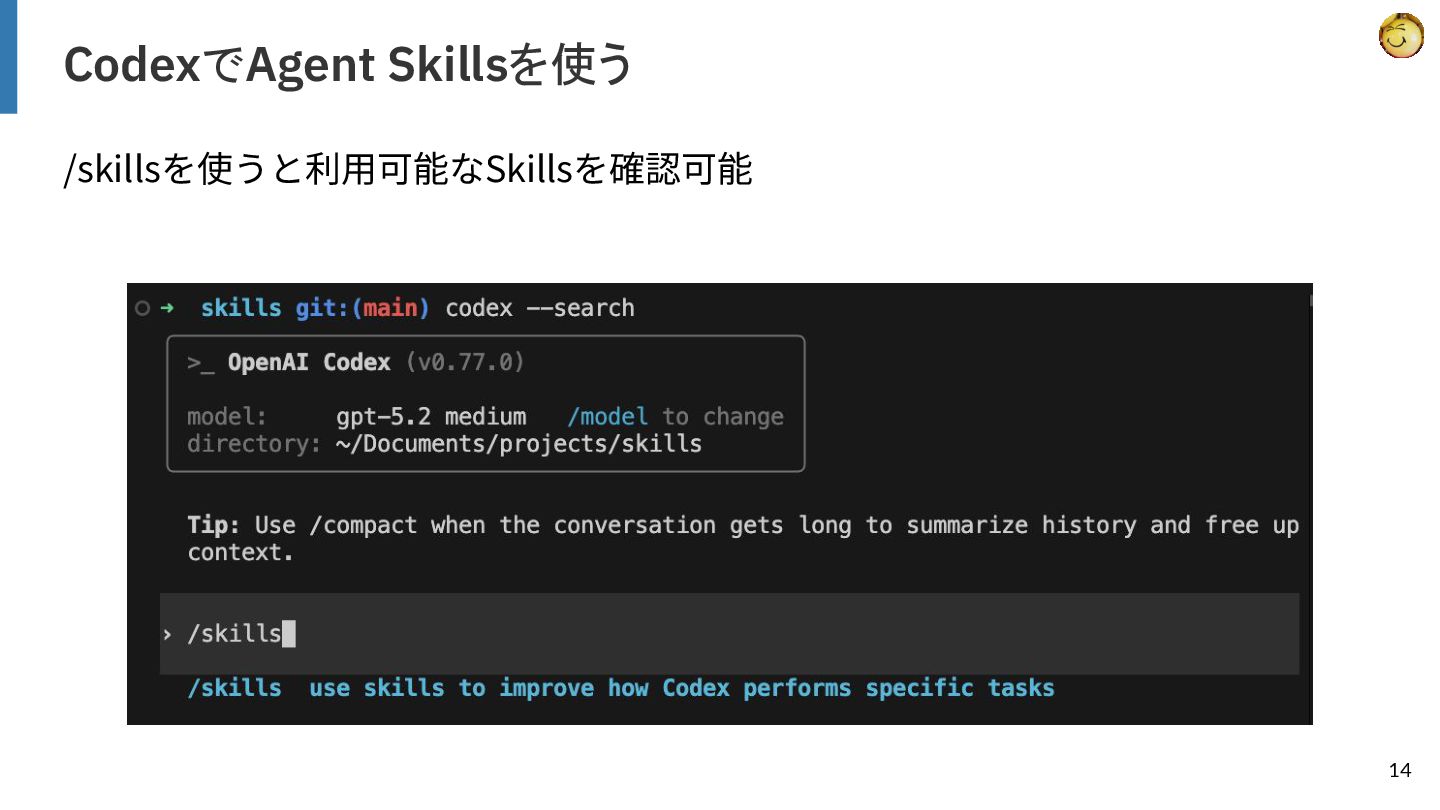Viewport: 1440px width, 810px height.
Task: Click the ~/Documents/projects/skills directory path
Action: point(519,444)
